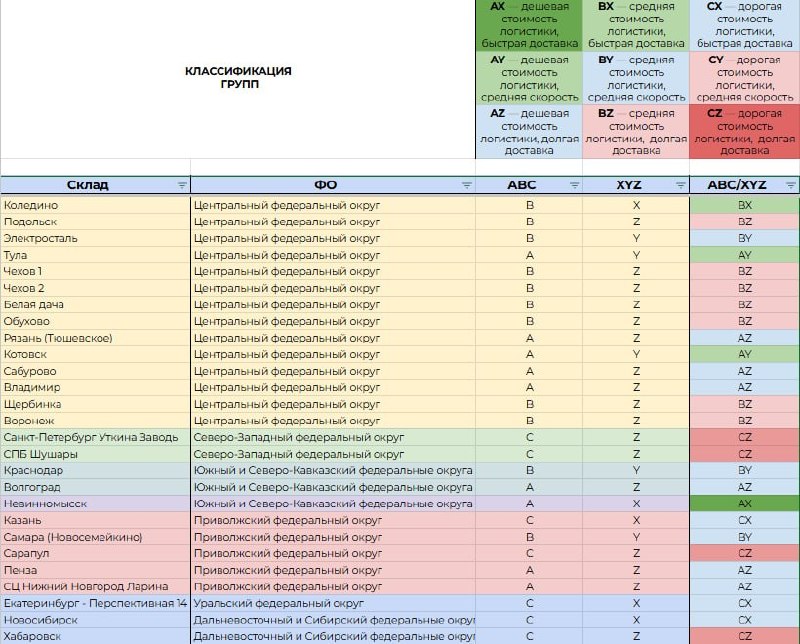800x644 pixels.
Task: Open the filter icon in ФО header
Action: (467, 185)
